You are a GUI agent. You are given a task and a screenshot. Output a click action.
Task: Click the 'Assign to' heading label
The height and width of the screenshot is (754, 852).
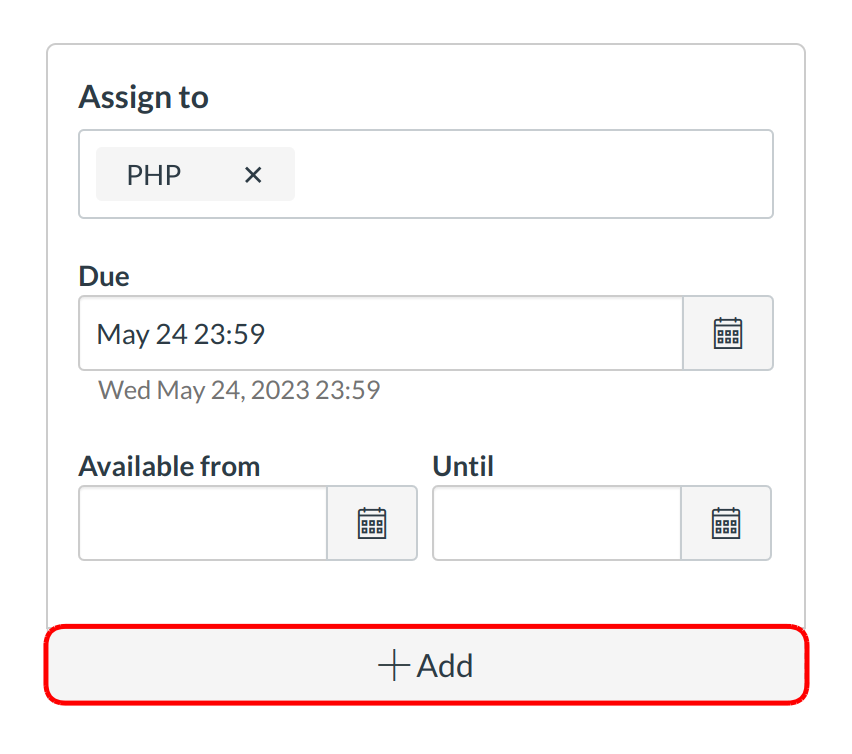[143, 97]
